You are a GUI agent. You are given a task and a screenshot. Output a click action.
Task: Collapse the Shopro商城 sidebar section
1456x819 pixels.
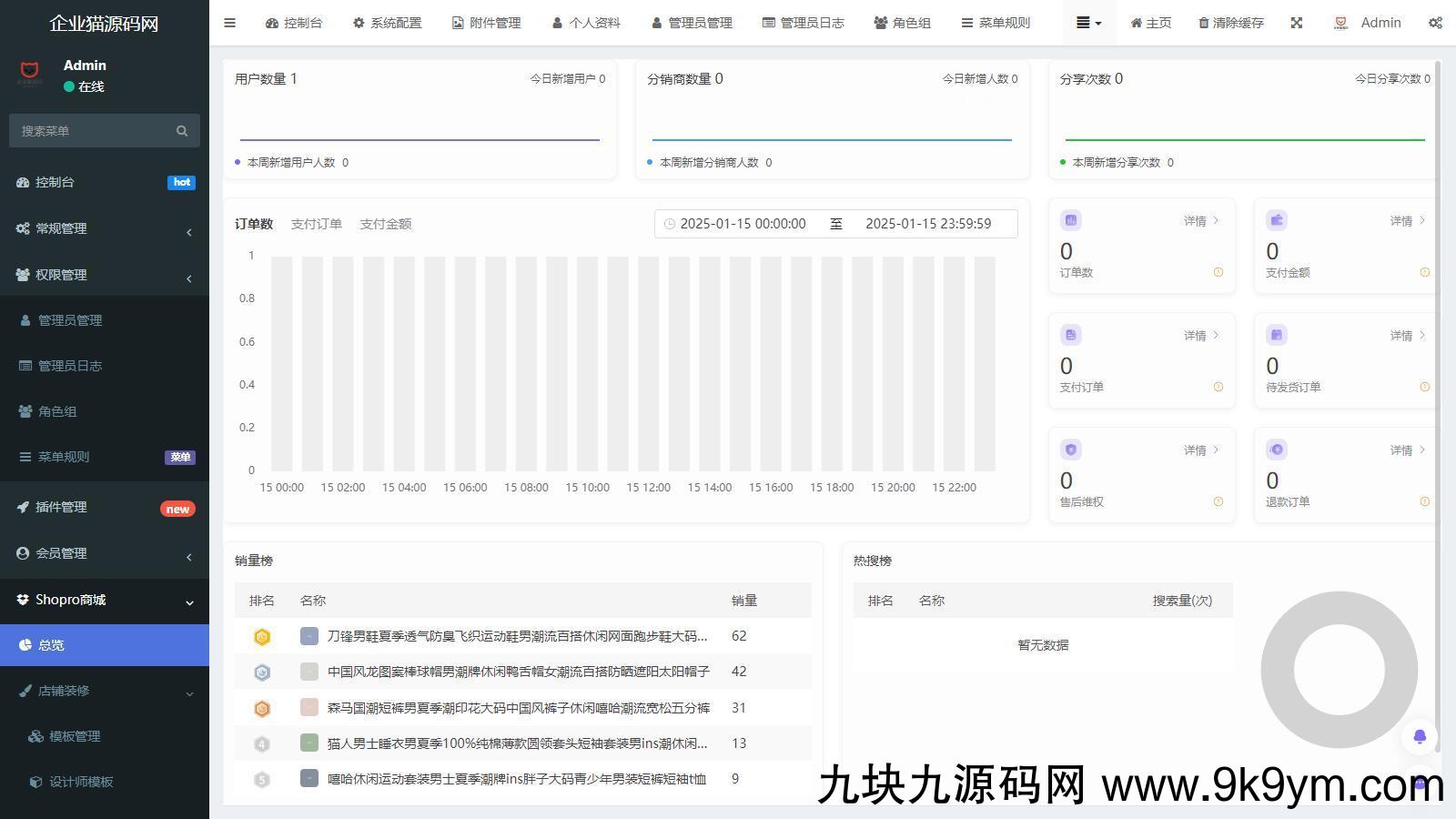pyautogui.click(x=105, y=600)
